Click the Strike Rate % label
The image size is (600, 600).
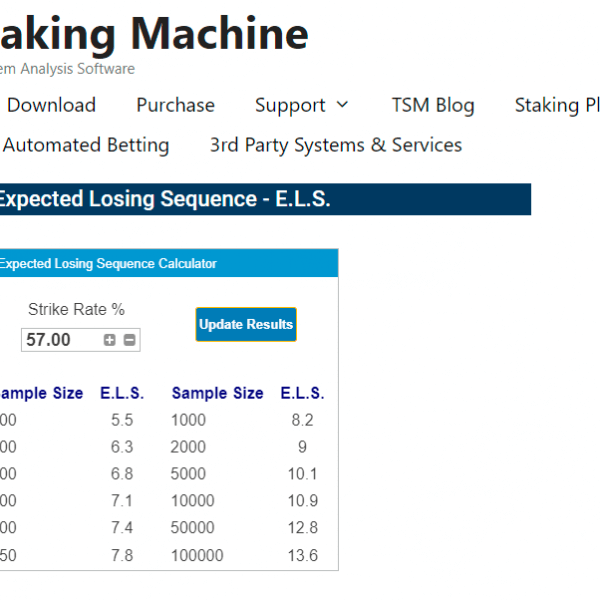tap(77, 309)
